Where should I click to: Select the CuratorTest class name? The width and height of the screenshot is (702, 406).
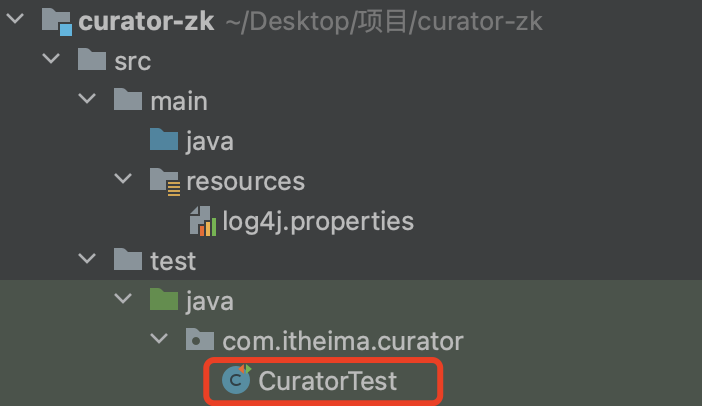pos(327,381)
